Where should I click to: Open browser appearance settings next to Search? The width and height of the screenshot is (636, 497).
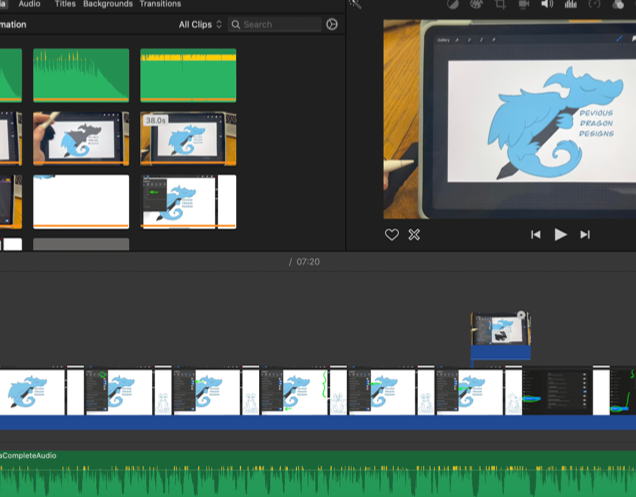point(332,24)
